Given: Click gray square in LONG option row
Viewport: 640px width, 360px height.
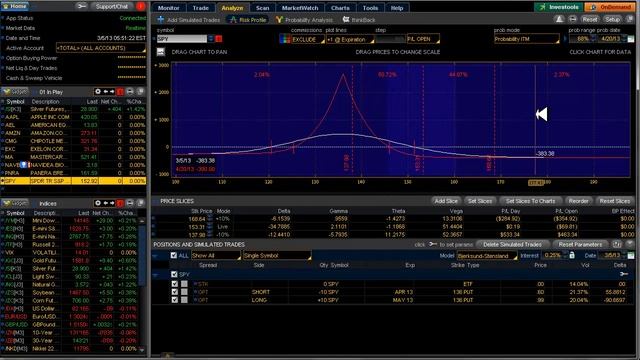Looking at the screenshot, I should pos(184,300).
